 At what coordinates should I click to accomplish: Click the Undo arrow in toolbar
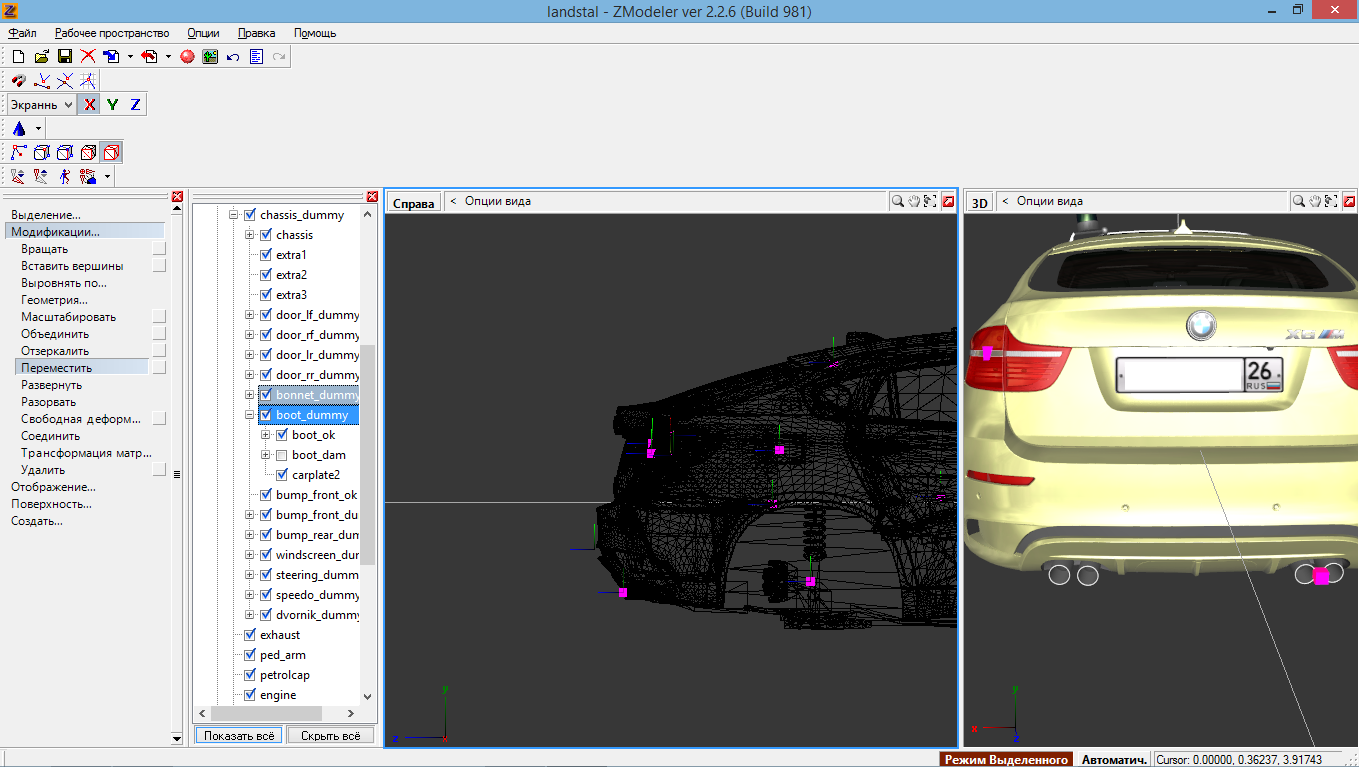click(x=233, y=57)
